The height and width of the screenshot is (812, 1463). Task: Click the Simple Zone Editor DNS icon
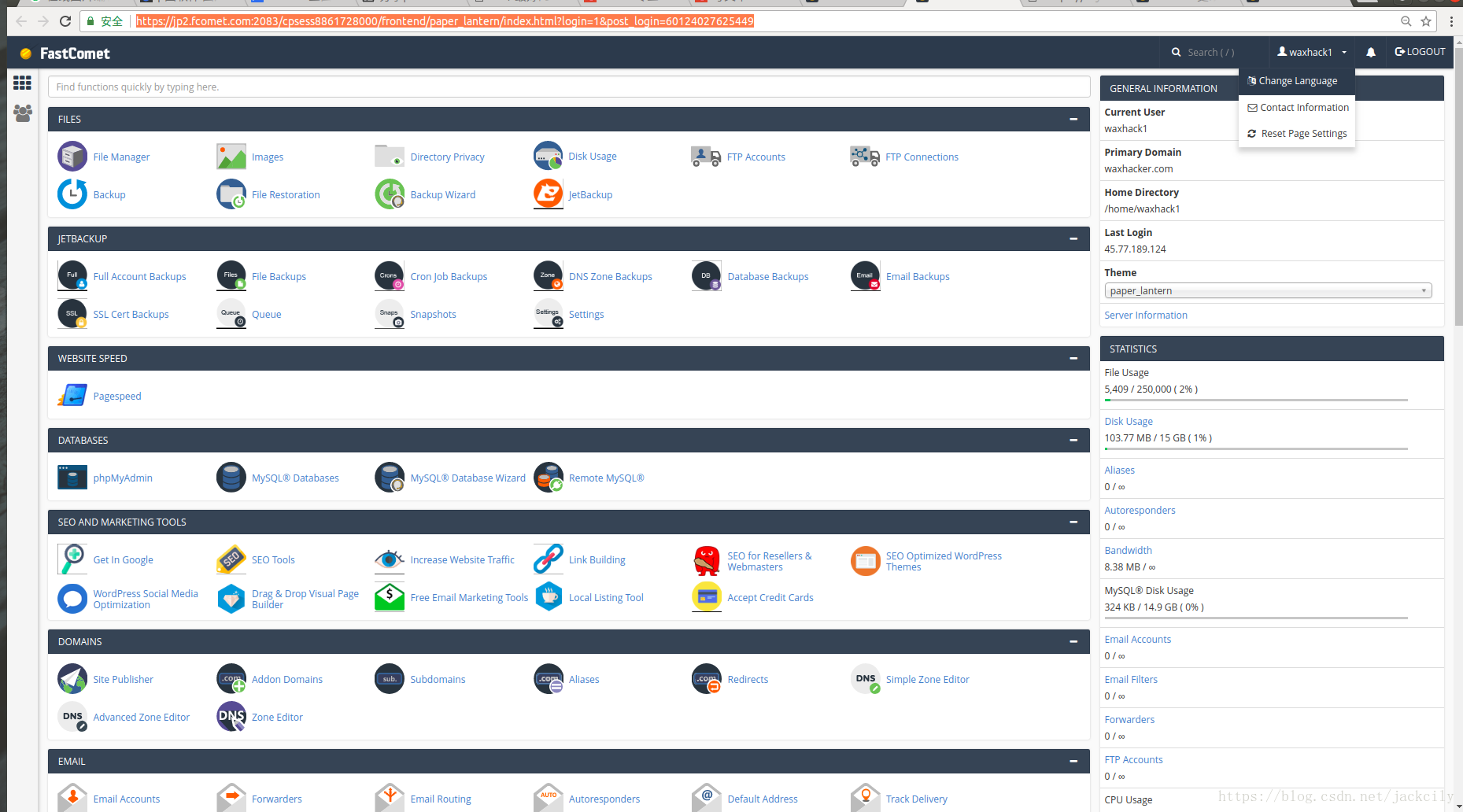(x=865, y=679)
